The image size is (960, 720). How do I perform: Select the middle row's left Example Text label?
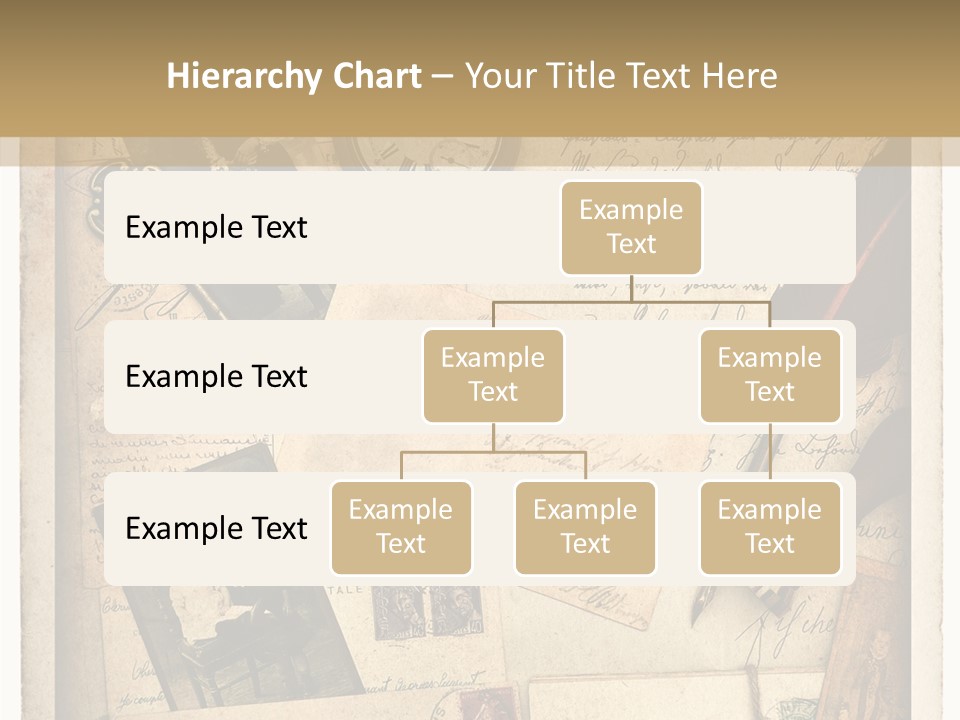click(216, 376)
